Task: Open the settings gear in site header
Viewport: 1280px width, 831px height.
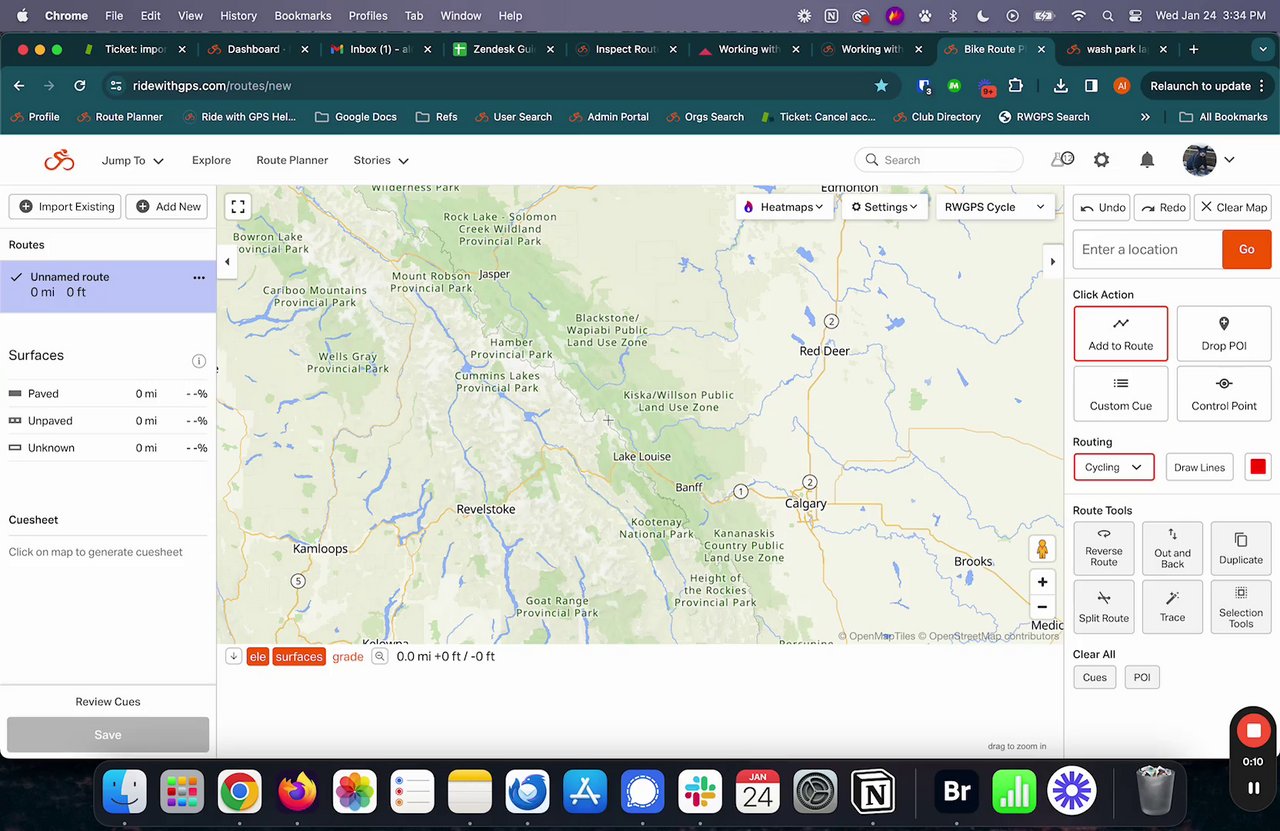Action: coord(1101,160)
